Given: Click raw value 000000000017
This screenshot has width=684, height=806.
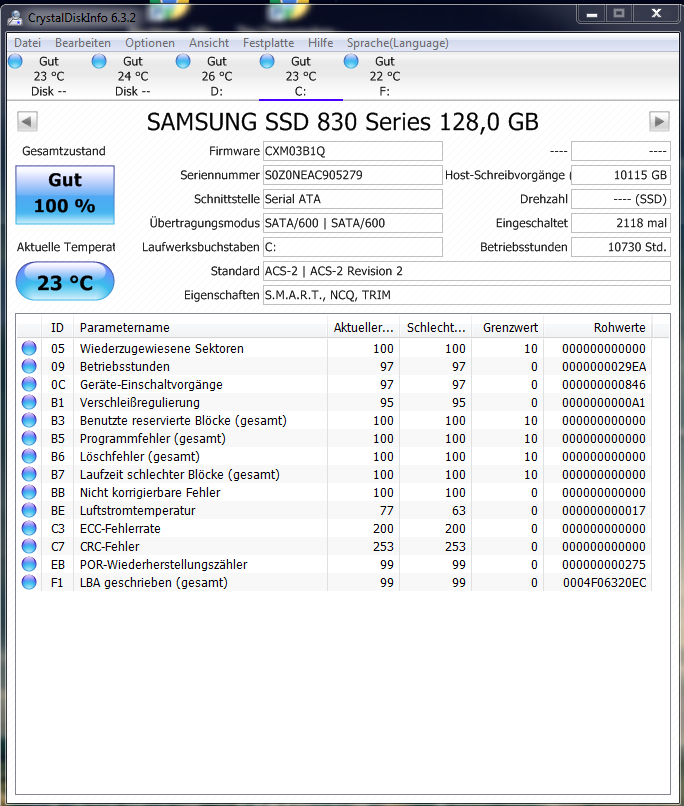Looking at the screenshot, I should 604,510.
